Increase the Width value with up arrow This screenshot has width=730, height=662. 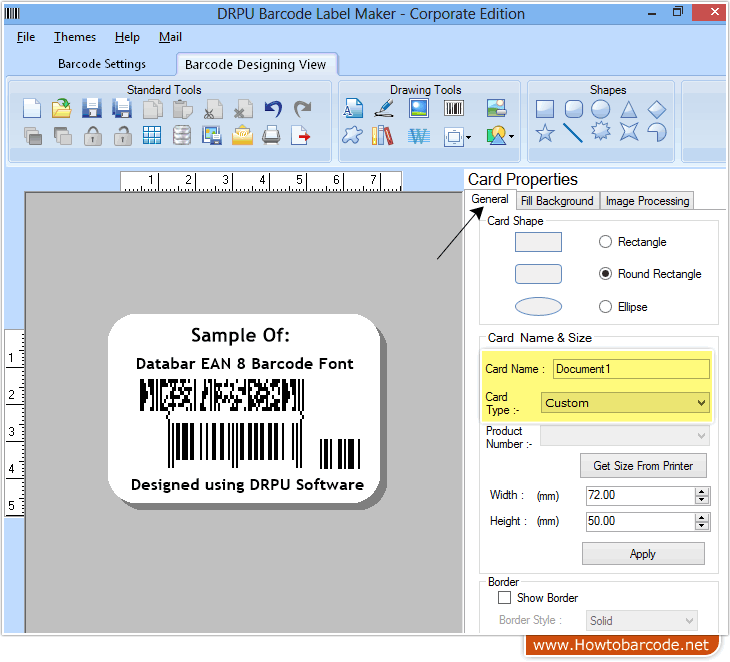pos(702,491)
